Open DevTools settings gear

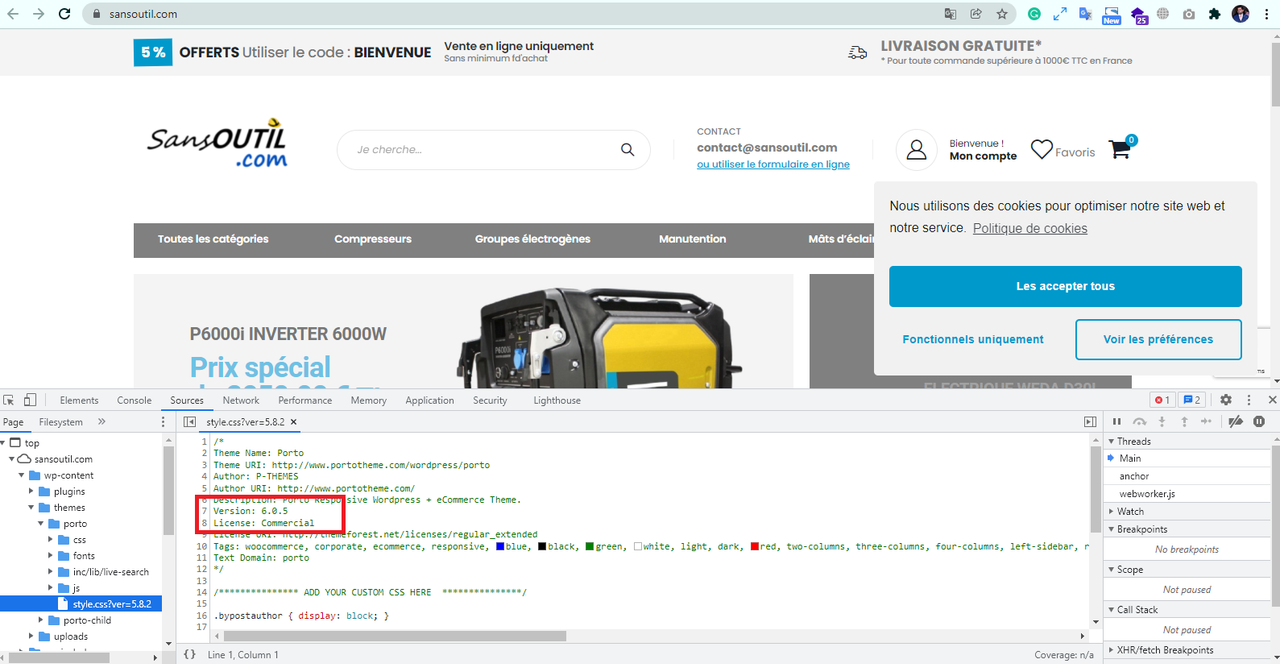[x=1226, y=400]
